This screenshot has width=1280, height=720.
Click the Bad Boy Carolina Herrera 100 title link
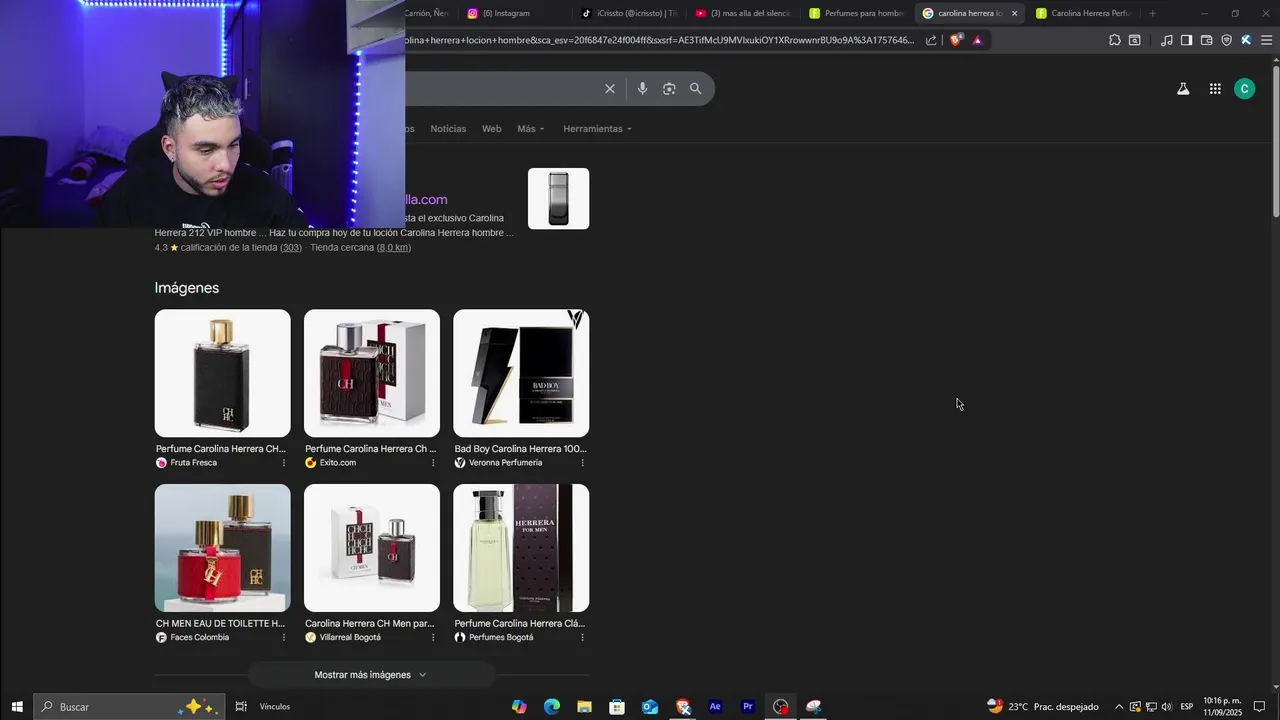[520, 449]
